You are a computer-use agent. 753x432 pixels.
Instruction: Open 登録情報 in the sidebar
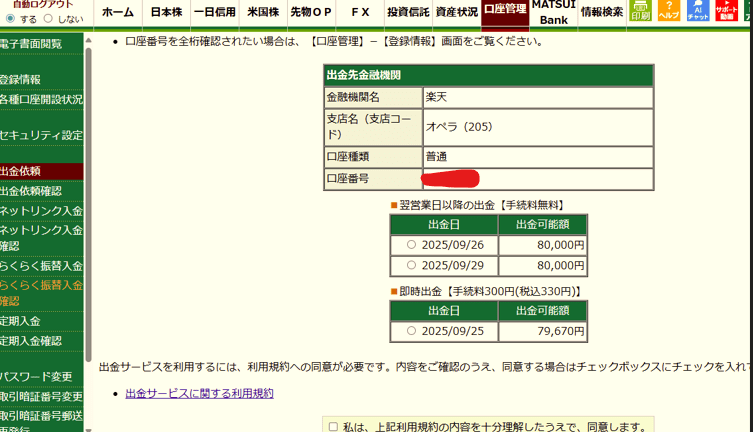[20, 80]
